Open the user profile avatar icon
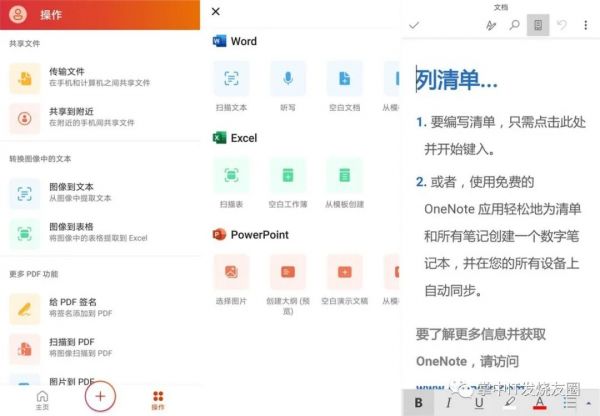600x416 pixels. 18,15
